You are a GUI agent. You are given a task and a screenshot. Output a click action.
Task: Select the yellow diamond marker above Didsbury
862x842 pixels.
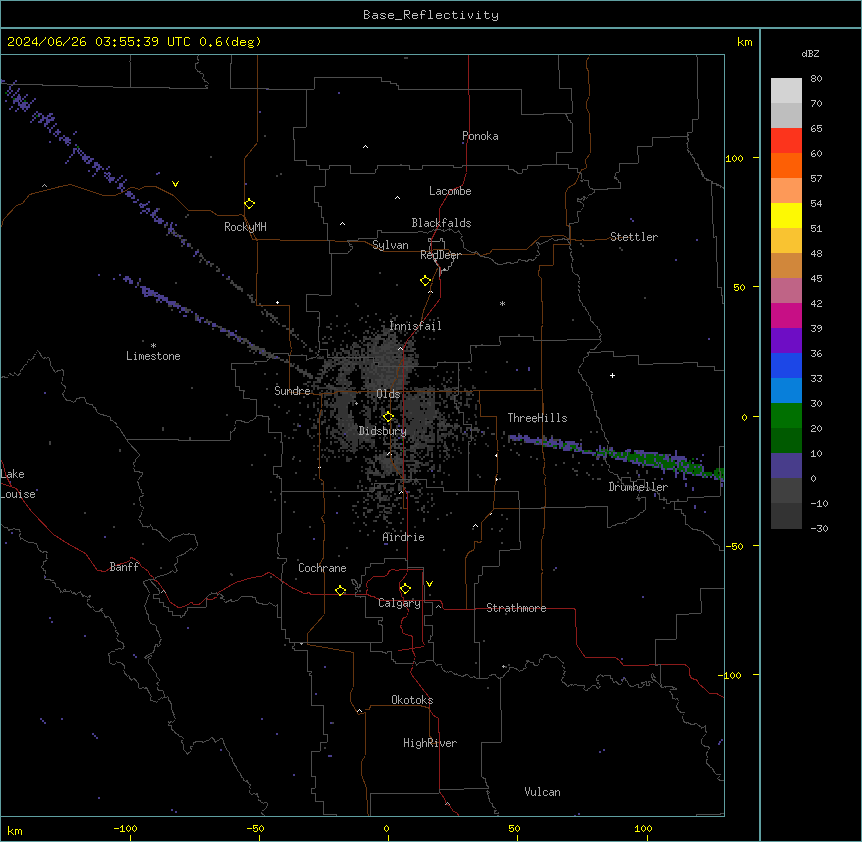tap(389, 417)
